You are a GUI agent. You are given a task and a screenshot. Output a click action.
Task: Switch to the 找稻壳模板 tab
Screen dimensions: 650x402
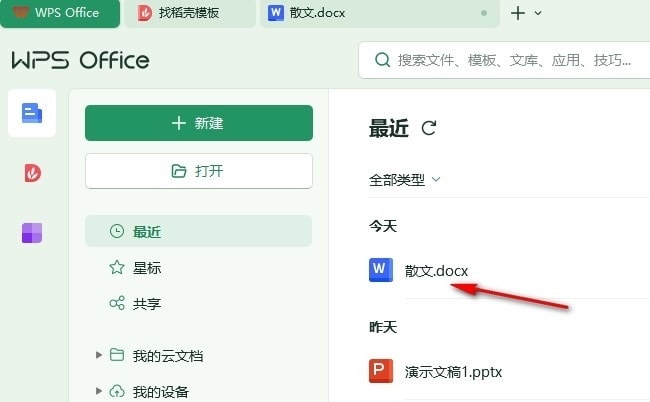click(190, 13)
